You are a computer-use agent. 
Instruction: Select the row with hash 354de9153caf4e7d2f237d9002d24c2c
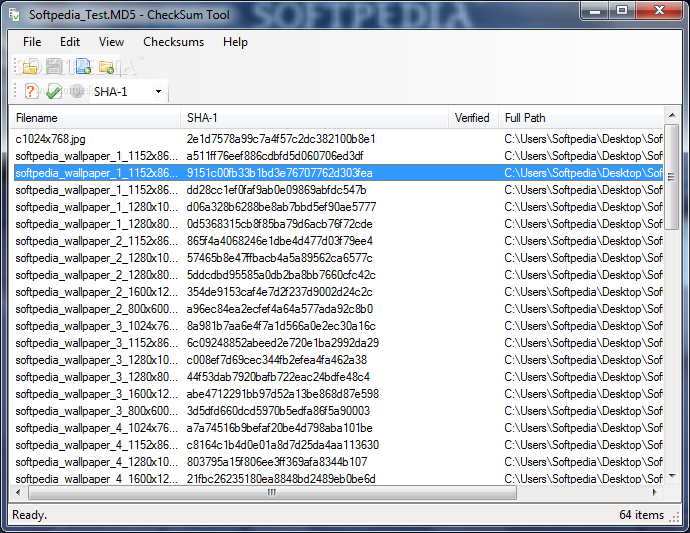pos(337,292)
